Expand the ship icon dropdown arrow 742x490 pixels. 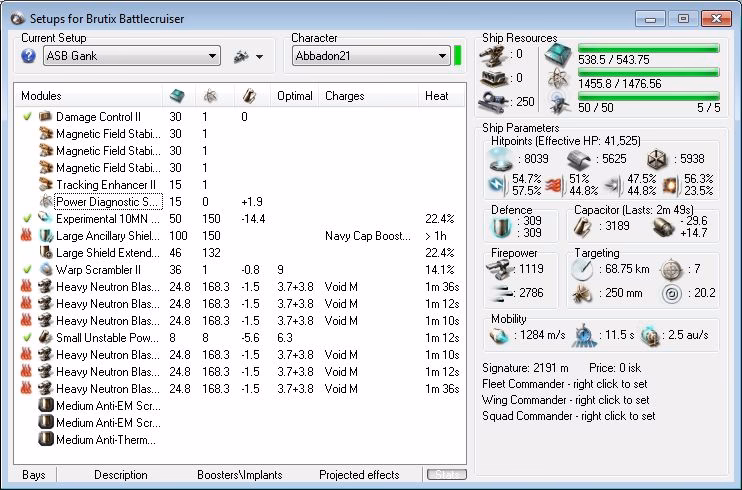[x=261, y=57]
